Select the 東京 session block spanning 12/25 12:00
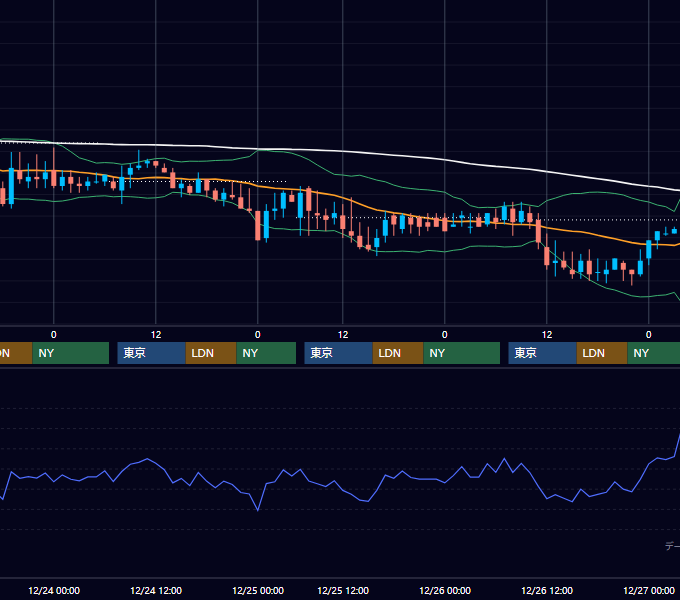680x600 pixels. (x=339, y=353)
